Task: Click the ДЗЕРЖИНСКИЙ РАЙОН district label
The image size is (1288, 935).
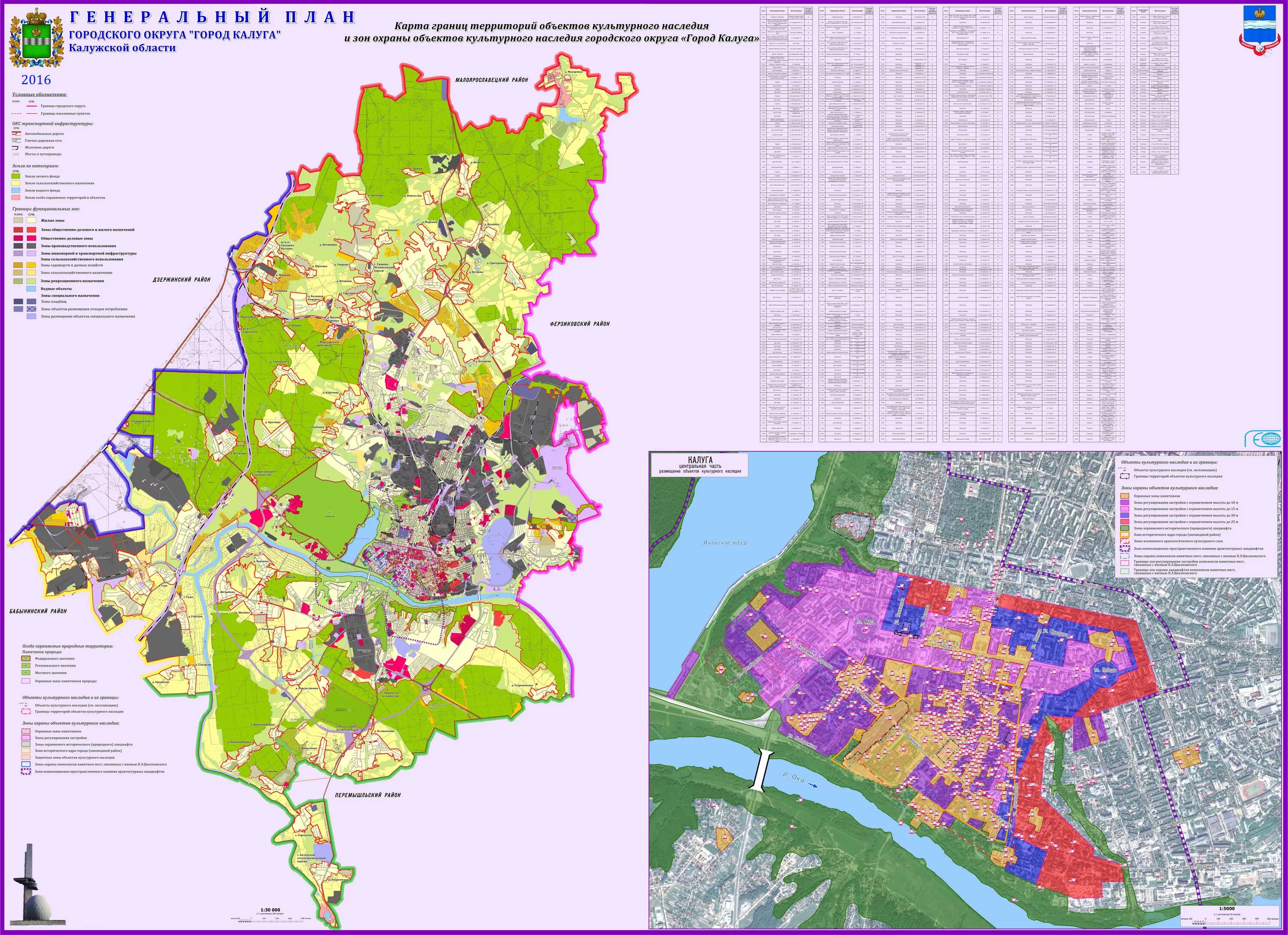Action: 182,280
